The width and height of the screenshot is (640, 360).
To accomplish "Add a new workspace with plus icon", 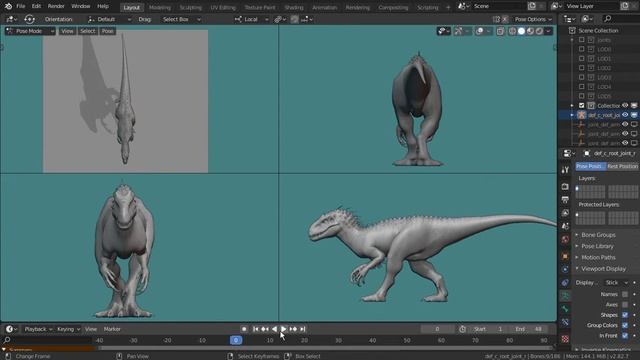I will click(x=448, y=7).
